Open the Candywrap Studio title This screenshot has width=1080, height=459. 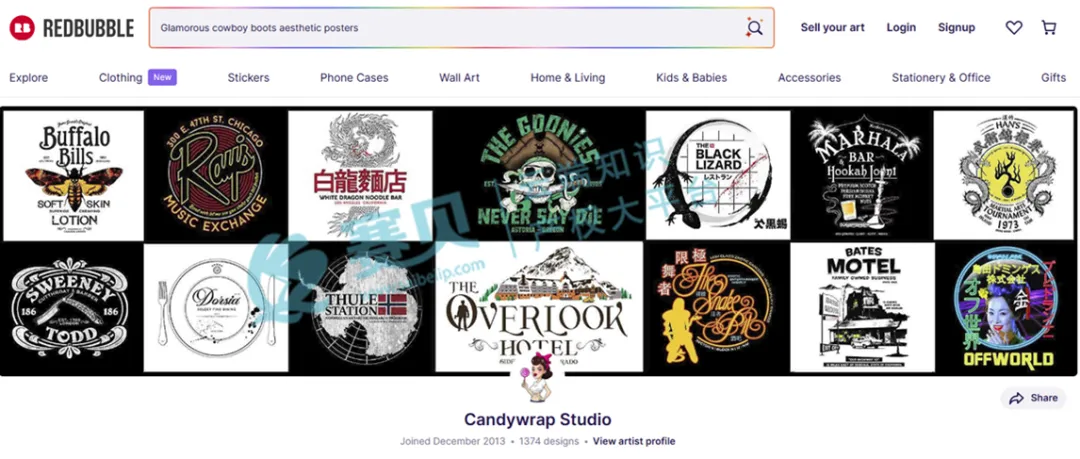(x=537, y=419)
